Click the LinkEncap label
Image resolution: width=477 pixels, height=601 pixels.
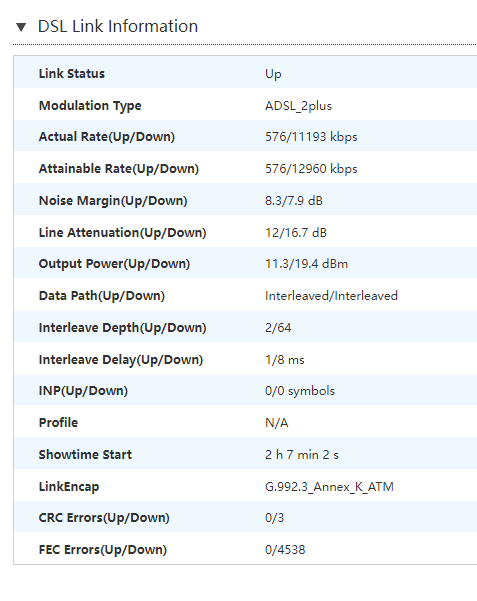(69, 486)
